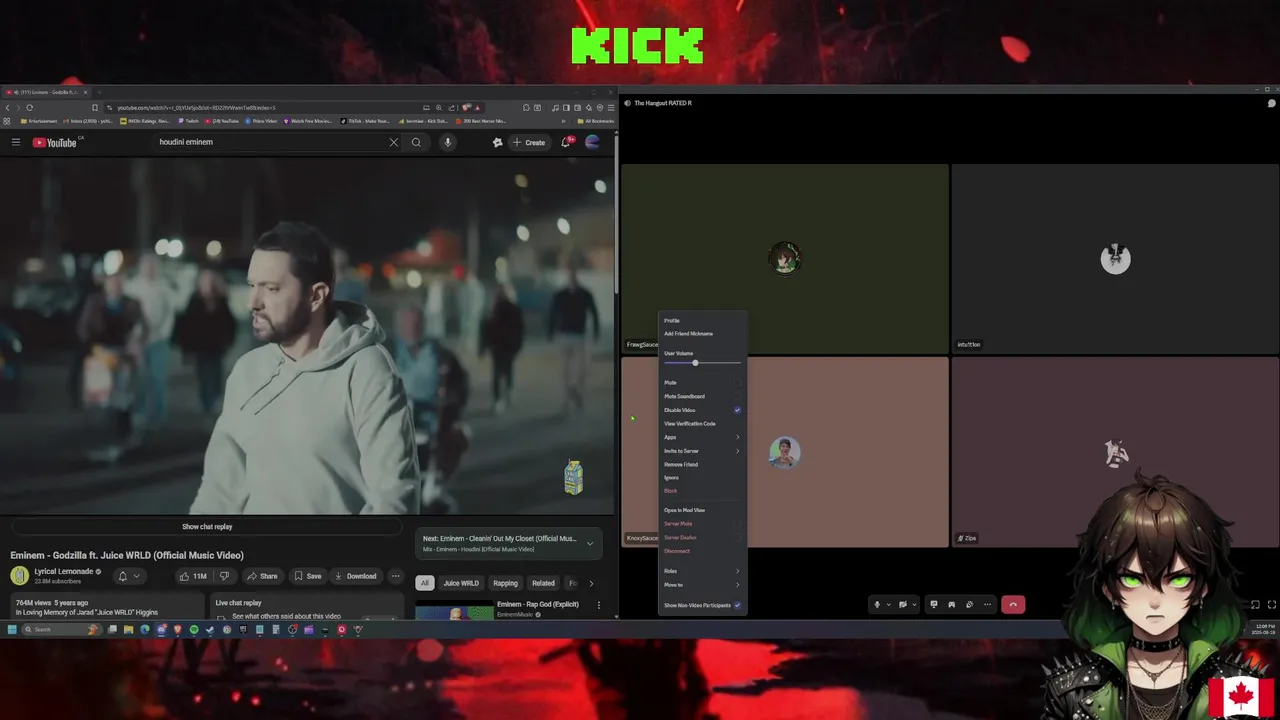Expand the Next: Eminem mix playlist panel
1280x720 pixels.
click(x=590, y=543)
